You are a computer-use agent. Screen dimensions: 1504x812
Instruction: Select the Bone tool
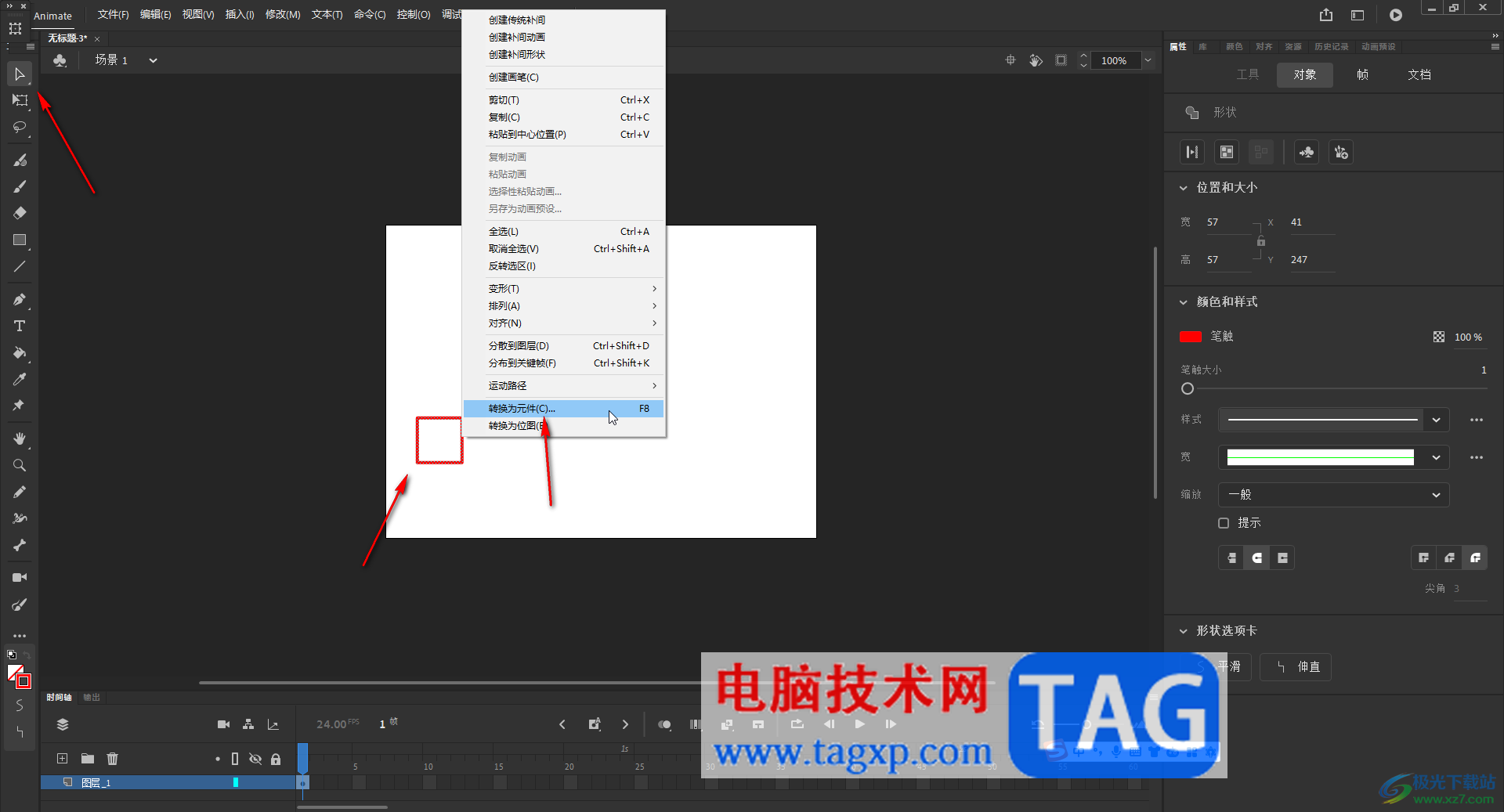[20, 545]
